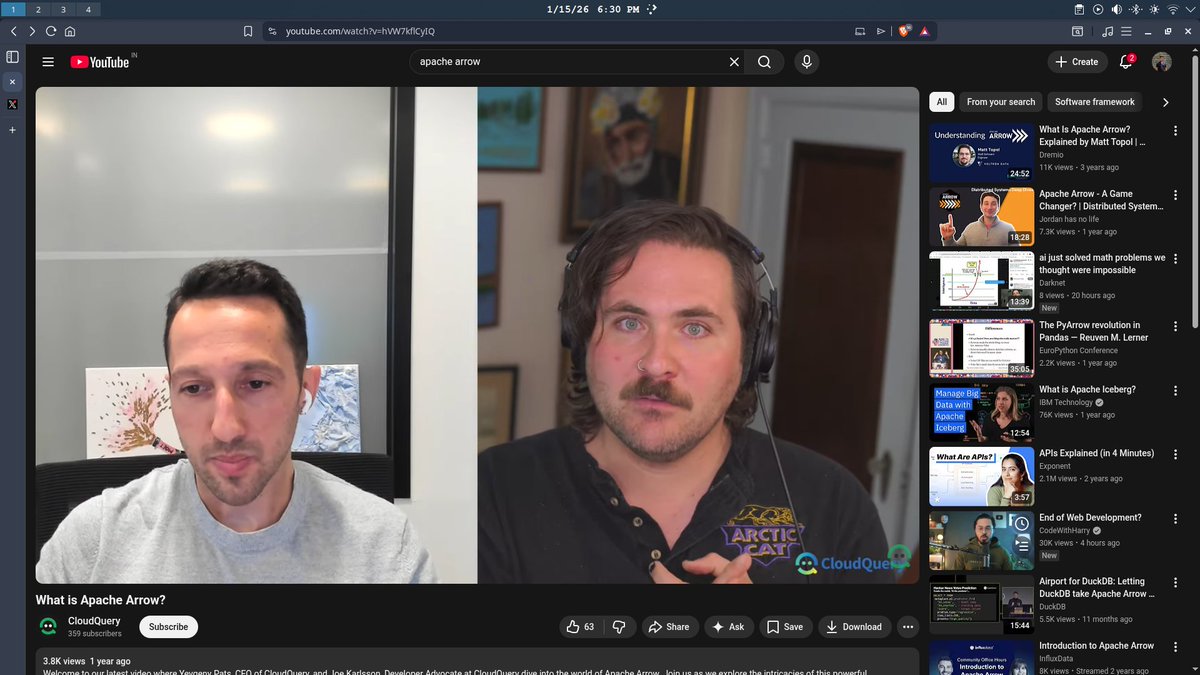Open the clock 1/15/26 6:30 PM

(x=594, y=9)
